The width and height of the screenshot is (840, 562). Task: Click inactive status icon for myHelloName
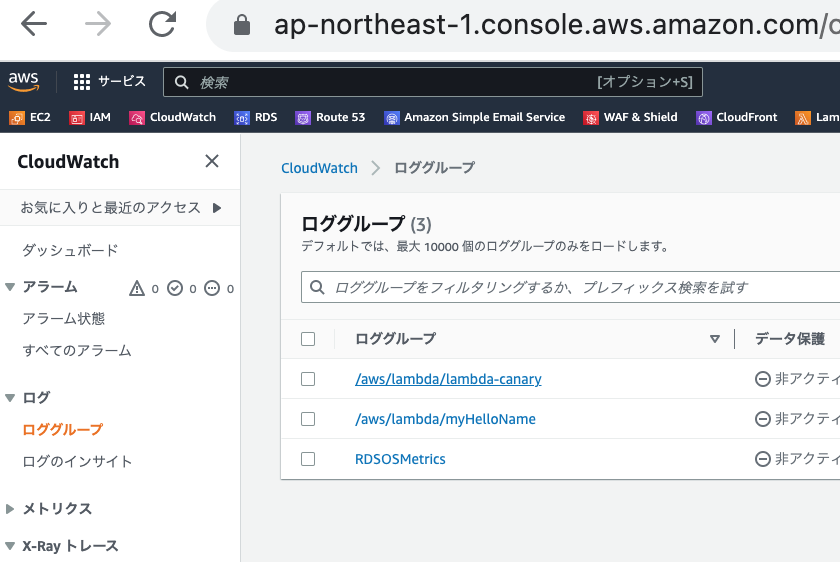(x=763, y=419)
